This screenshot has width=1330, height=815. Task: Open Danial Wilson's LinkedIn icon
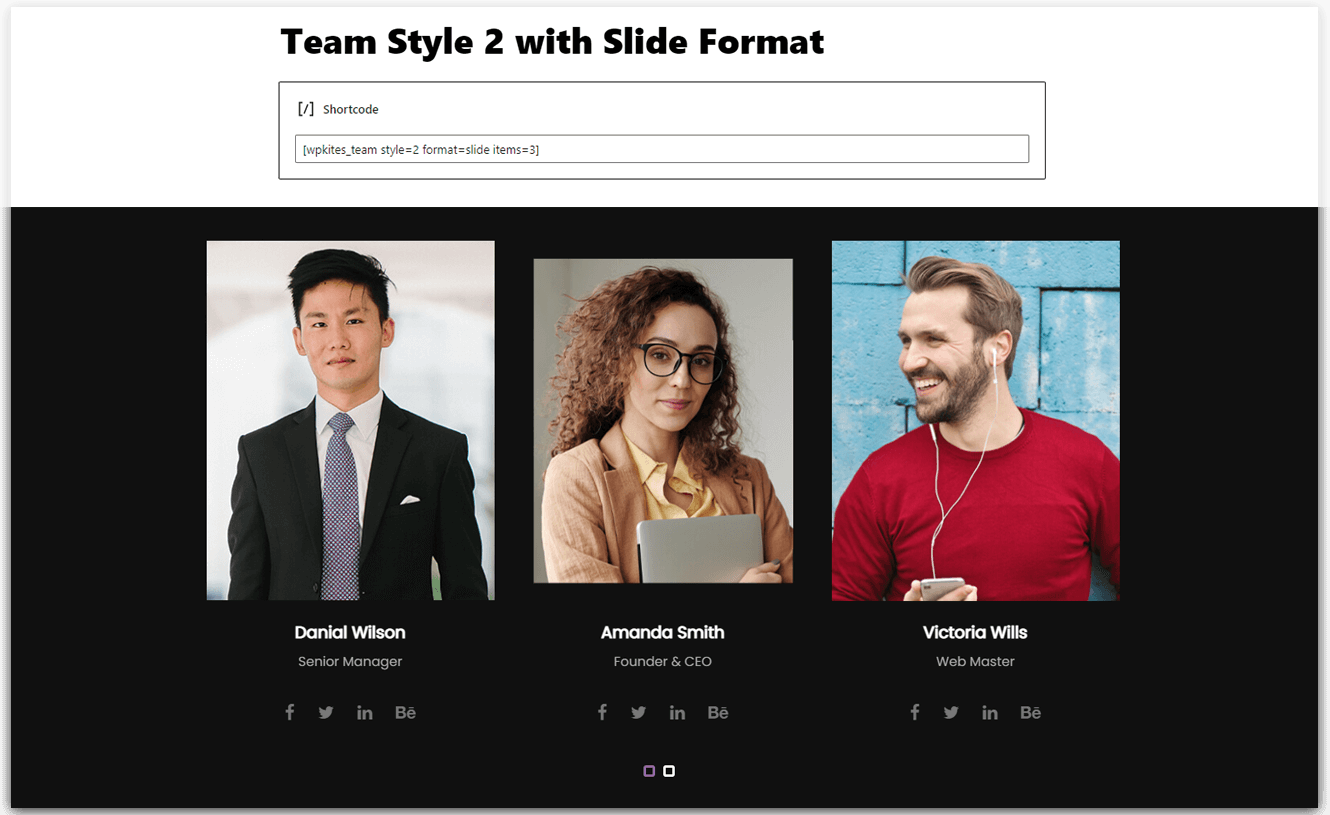[x=365, y=713]
